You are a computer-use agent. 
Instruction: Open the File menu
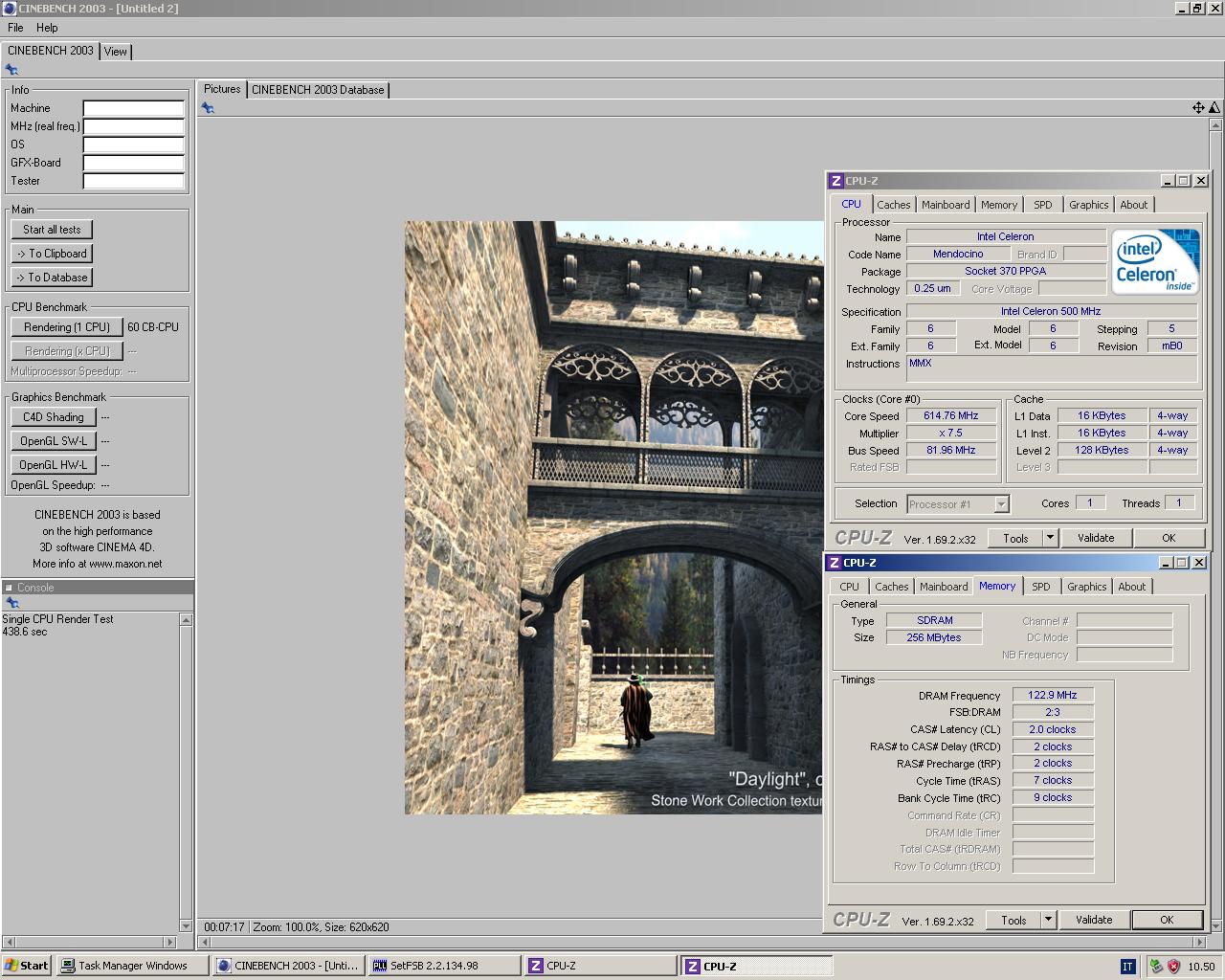coord(15,28)
